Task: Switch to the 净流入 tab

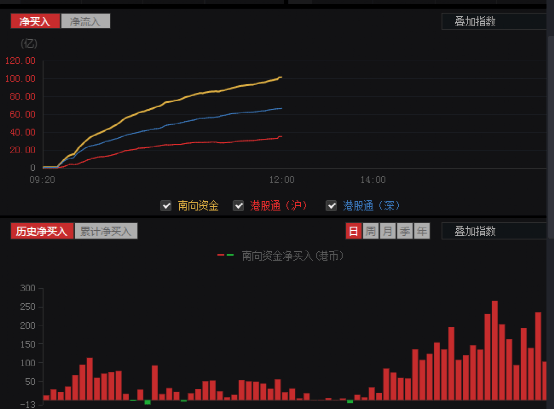Action: point(86,21)
